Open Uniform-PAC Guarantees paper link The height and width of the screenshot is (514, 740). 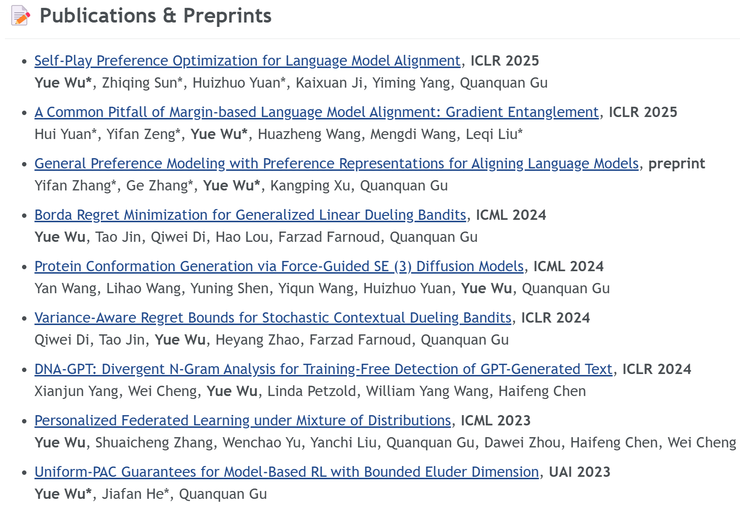286,472
